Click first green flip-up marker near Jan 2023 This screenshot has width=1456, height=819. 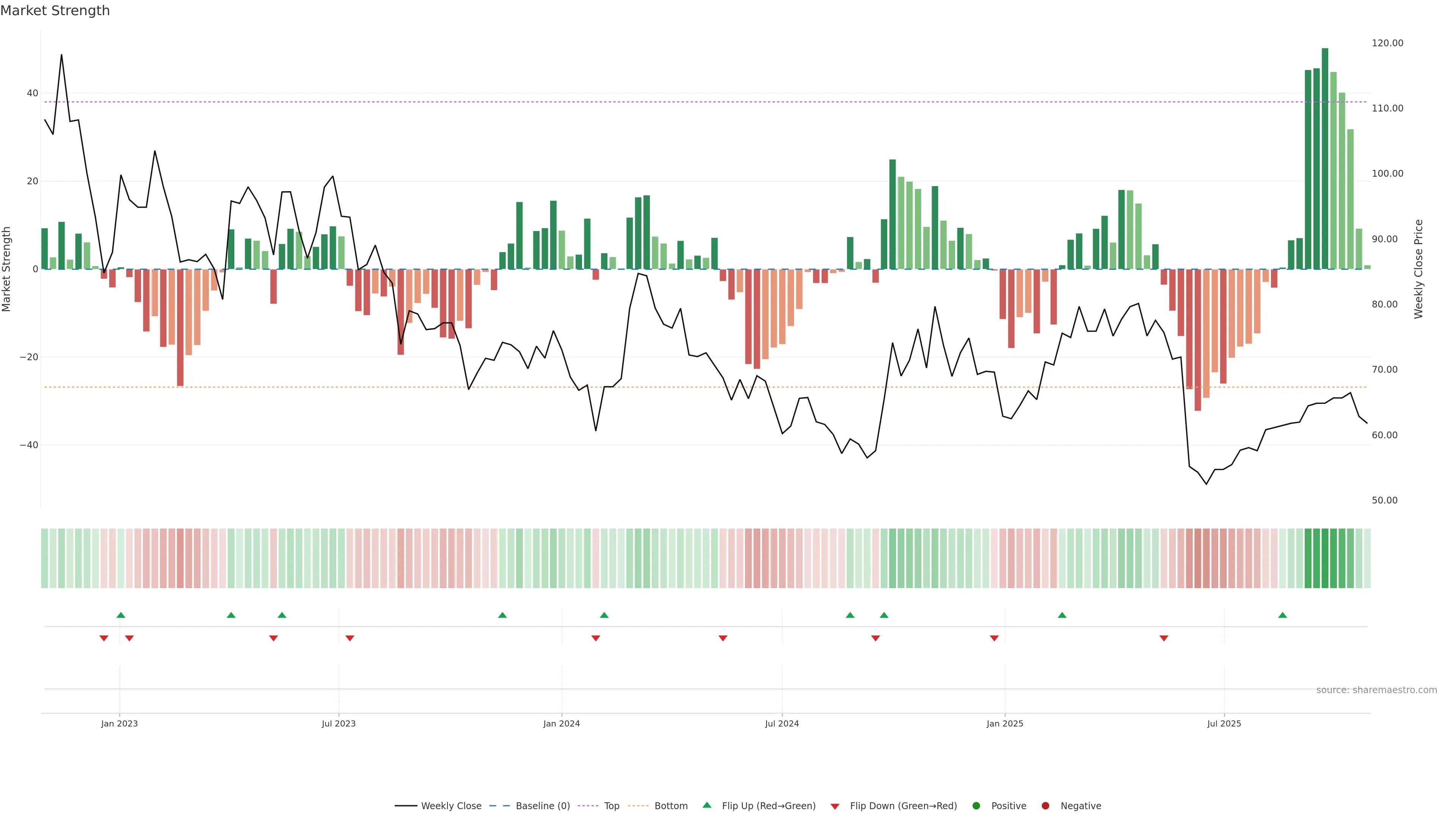[121, 615]
